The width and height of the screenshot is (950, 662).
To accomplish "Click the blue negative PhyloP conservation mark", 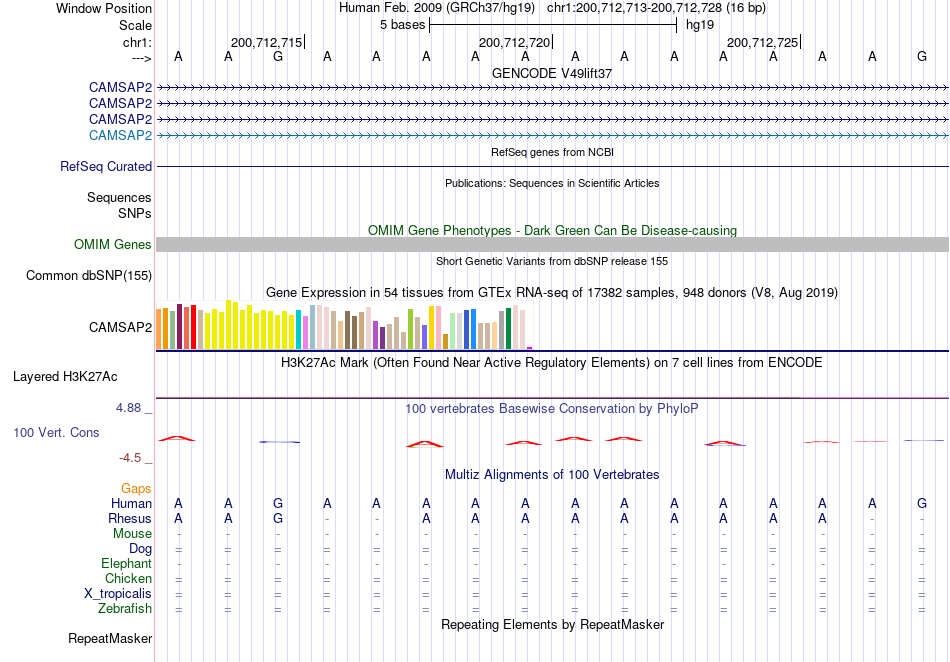I will [279, 442].
